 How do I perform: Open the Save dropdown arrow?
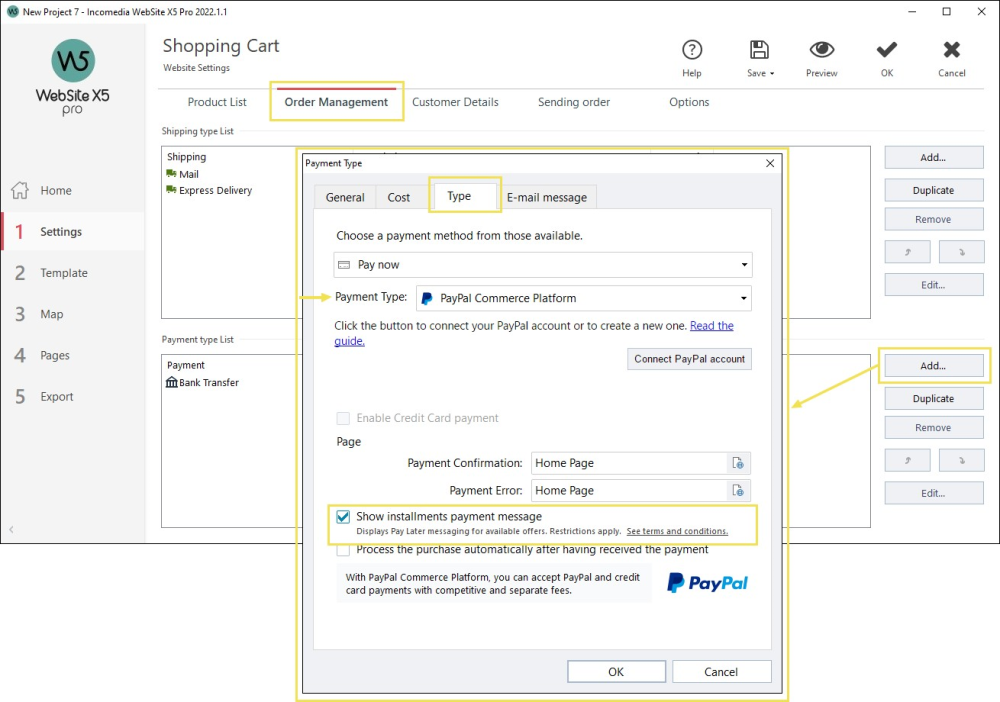(774, 74)
